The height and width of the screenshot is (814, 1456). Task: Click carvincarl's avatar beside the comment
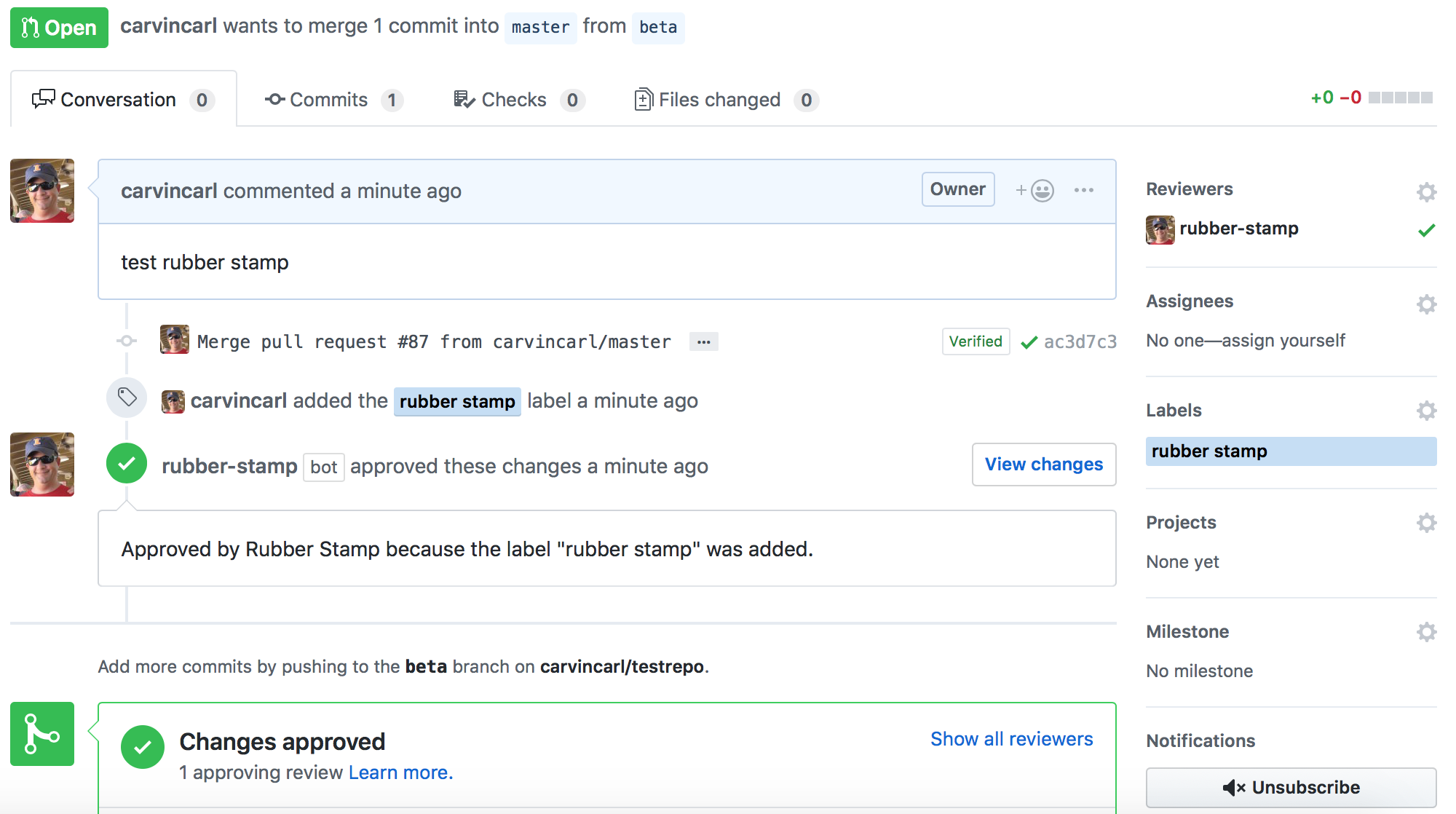pyautogui.click(x=42, y=191)
